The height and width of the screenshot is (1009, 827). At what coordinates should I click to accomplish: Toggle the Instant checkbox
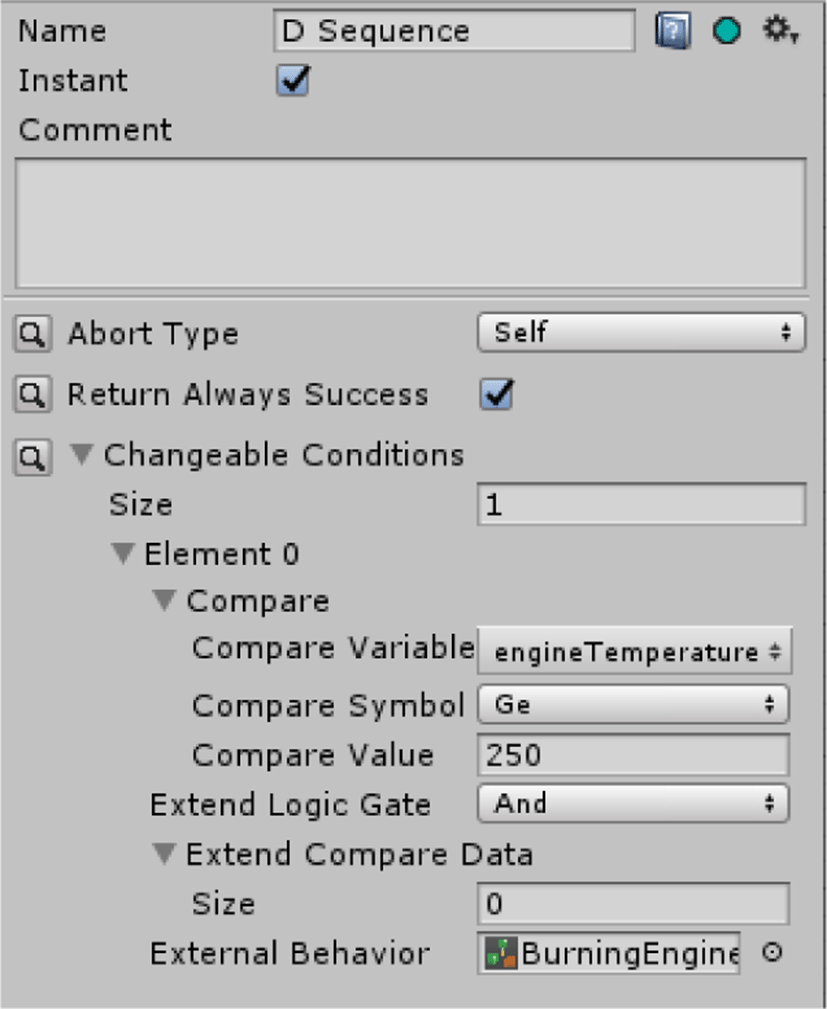point(293,80)
